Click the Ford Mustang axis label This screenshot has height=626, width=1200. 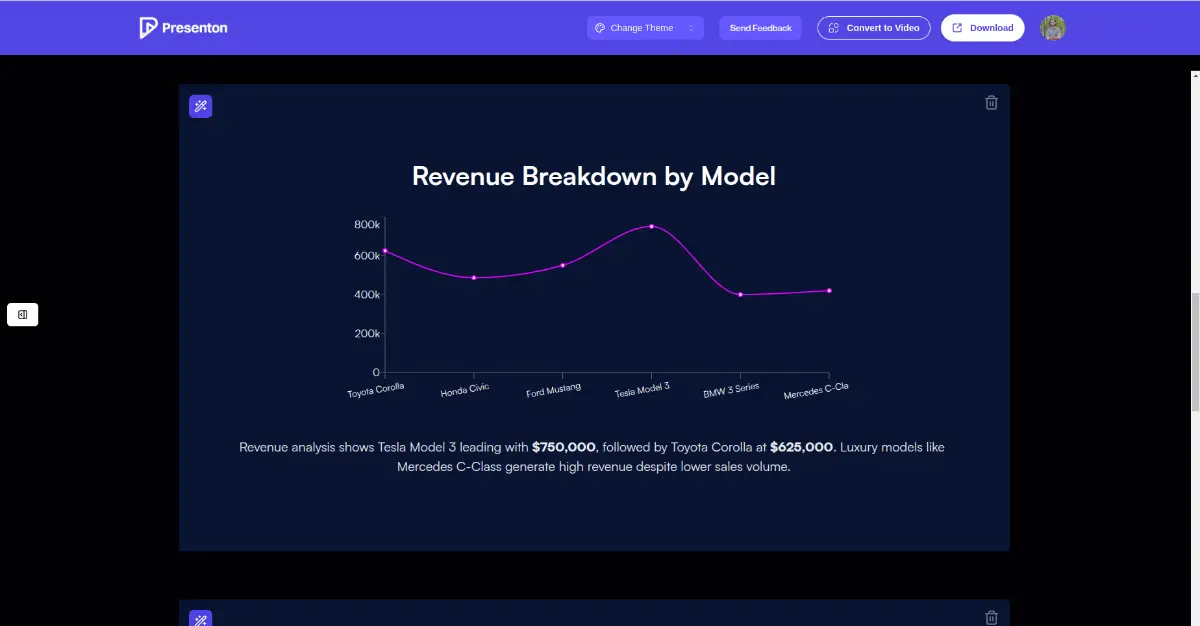click(553, 390)
